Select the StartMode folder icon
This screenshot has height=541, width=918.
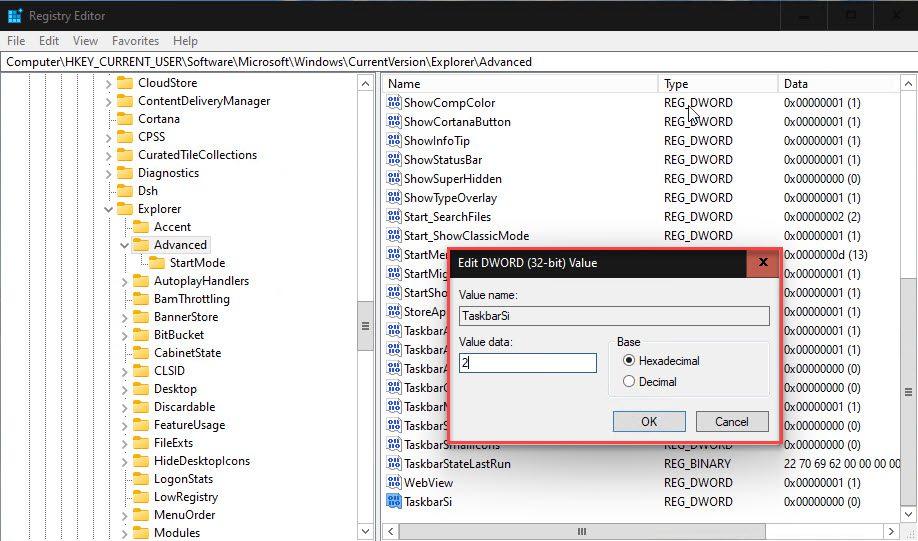(x=156, y=263)
